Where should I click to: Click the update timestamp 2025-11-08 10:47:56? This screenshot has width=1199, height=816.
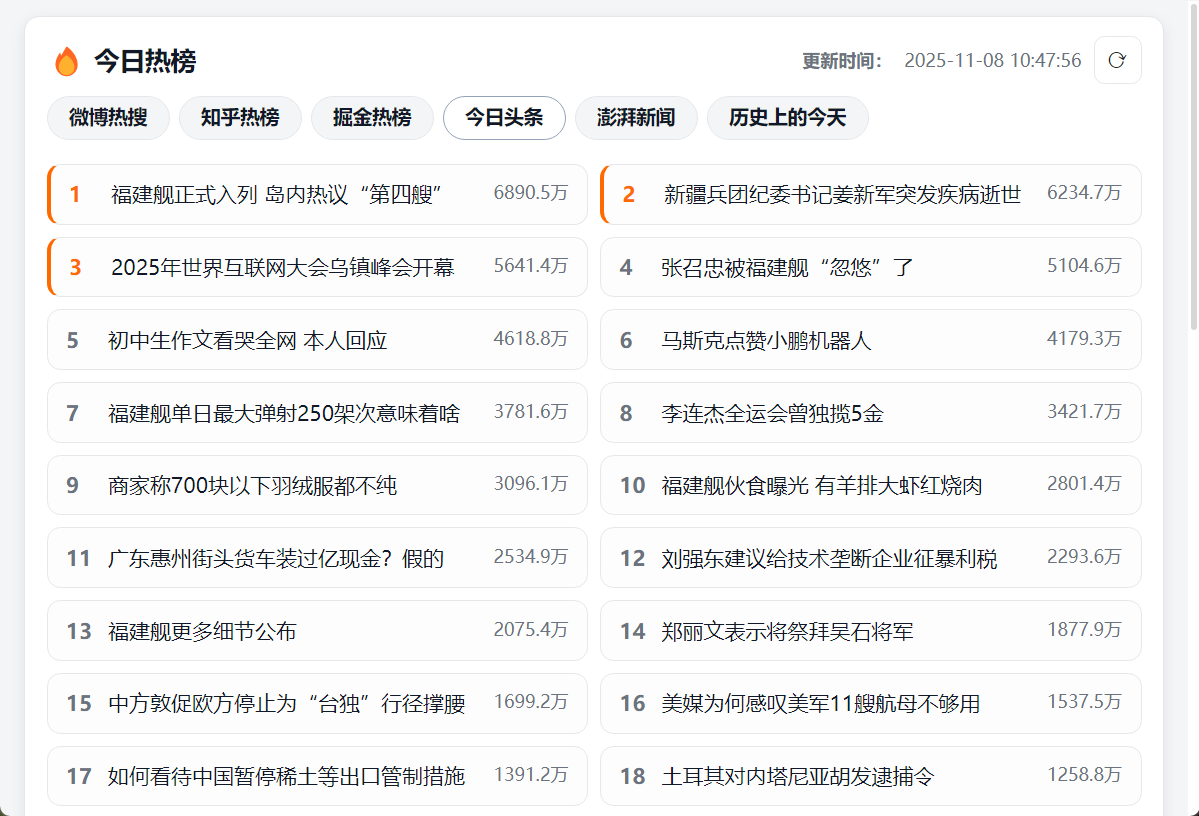coord(992,61)
